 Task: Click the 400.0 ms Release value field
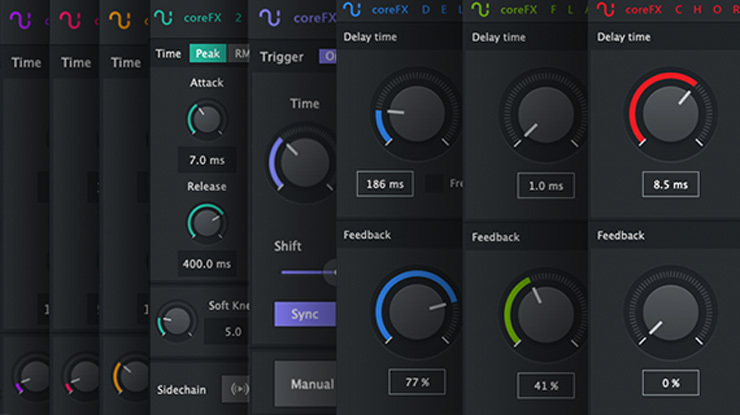207,263
